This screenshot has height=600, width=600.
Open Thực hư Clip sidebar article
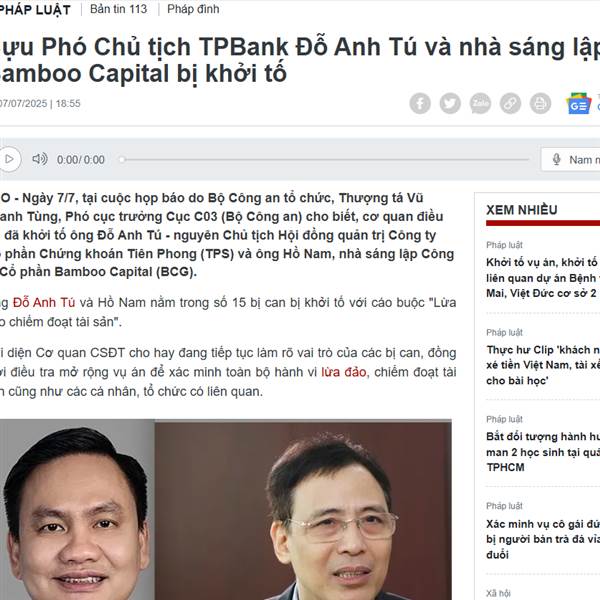tap(543, 365)
